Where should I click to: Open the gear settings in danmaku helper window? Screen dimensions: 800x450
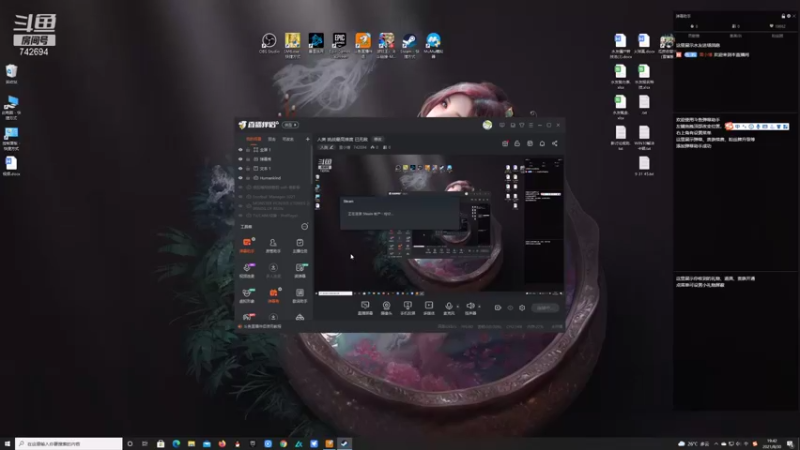click(789, 16)
